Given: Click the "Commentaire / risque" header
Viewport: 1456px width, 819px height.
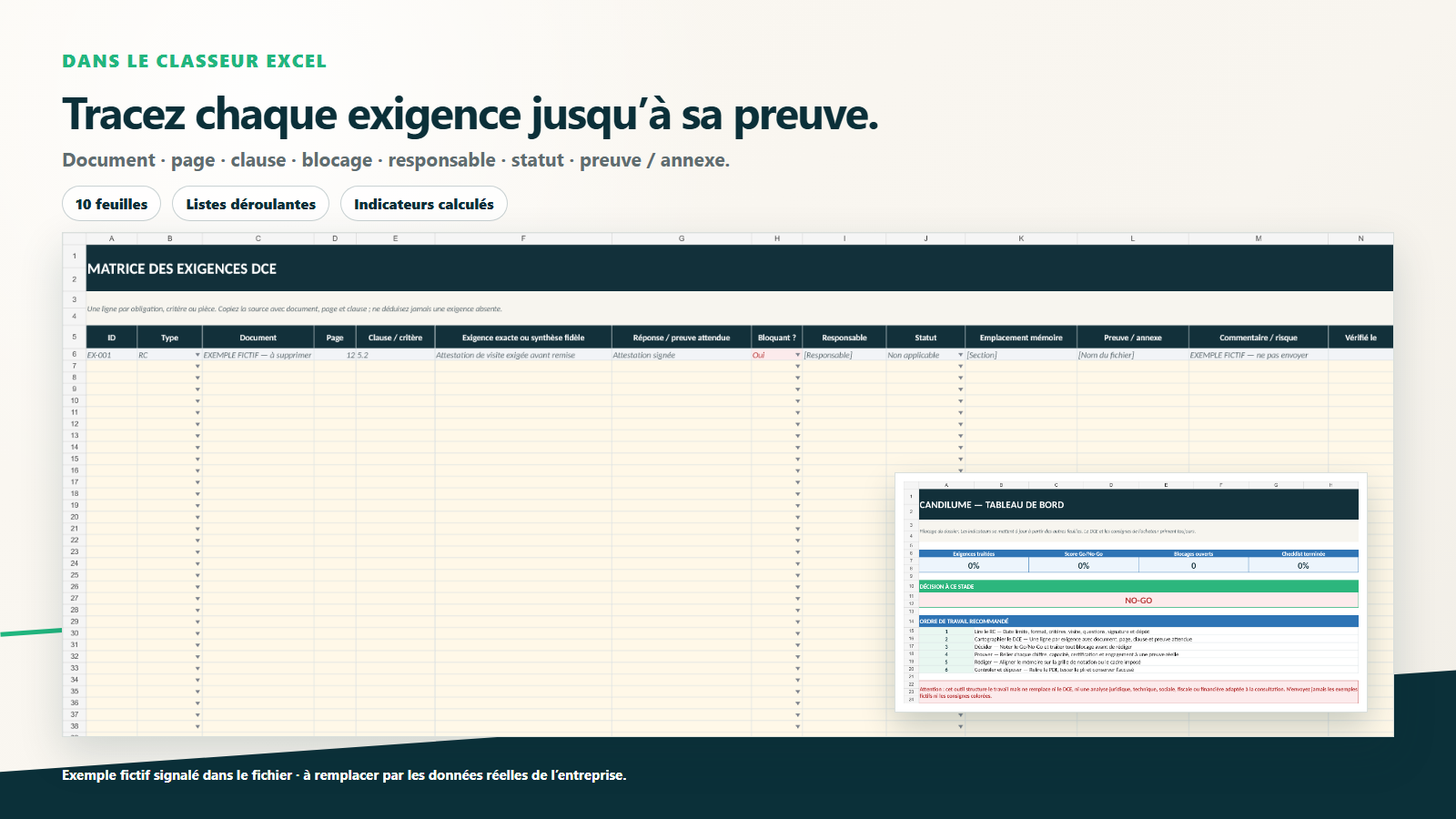Looking at the screenshot, I should [x=1259, y=338].
